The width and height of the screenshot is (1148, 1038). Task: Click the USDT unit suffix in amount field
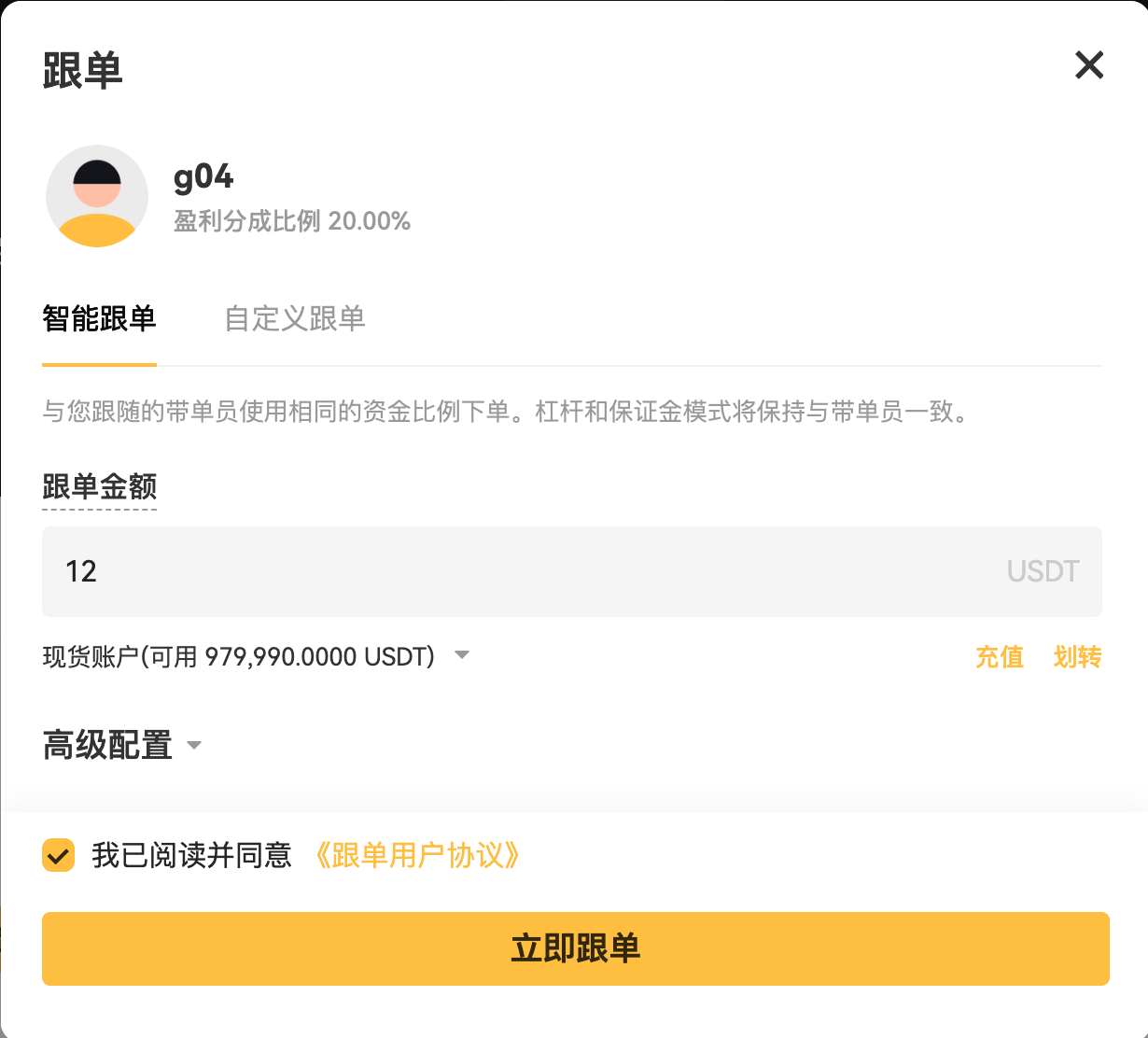(x=1043, y=571)
